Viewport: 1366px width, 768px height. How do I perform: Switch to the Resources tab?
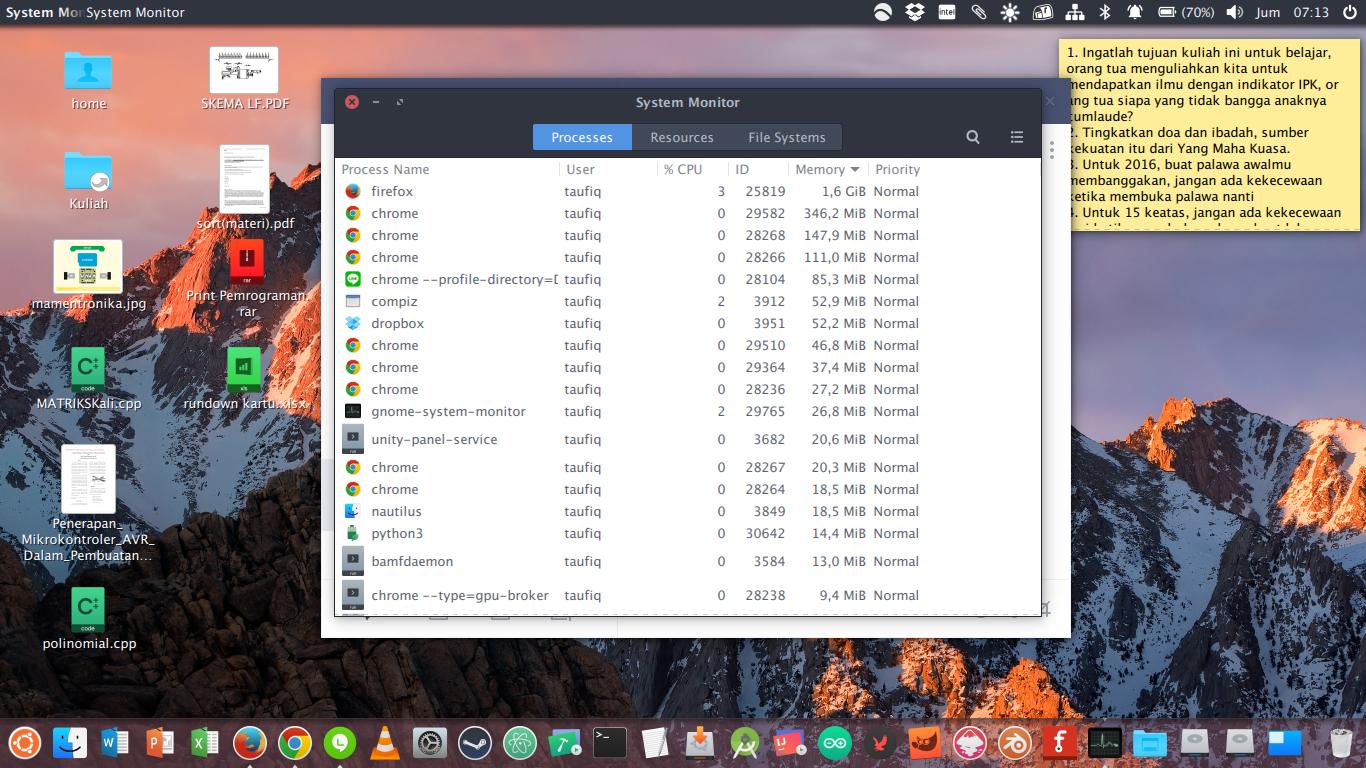(681, 137)
